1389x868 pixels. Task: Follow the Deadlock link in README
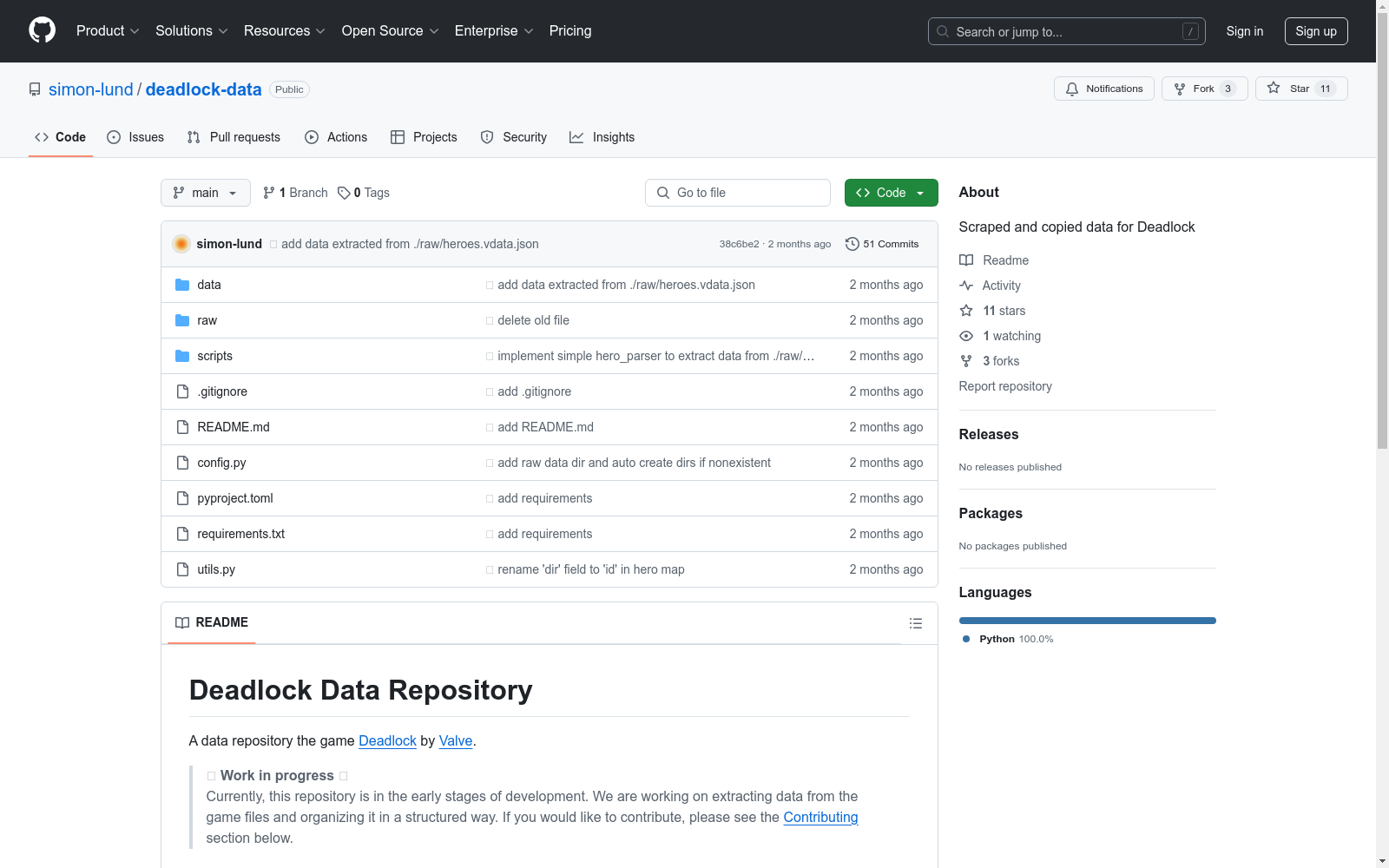387,740
